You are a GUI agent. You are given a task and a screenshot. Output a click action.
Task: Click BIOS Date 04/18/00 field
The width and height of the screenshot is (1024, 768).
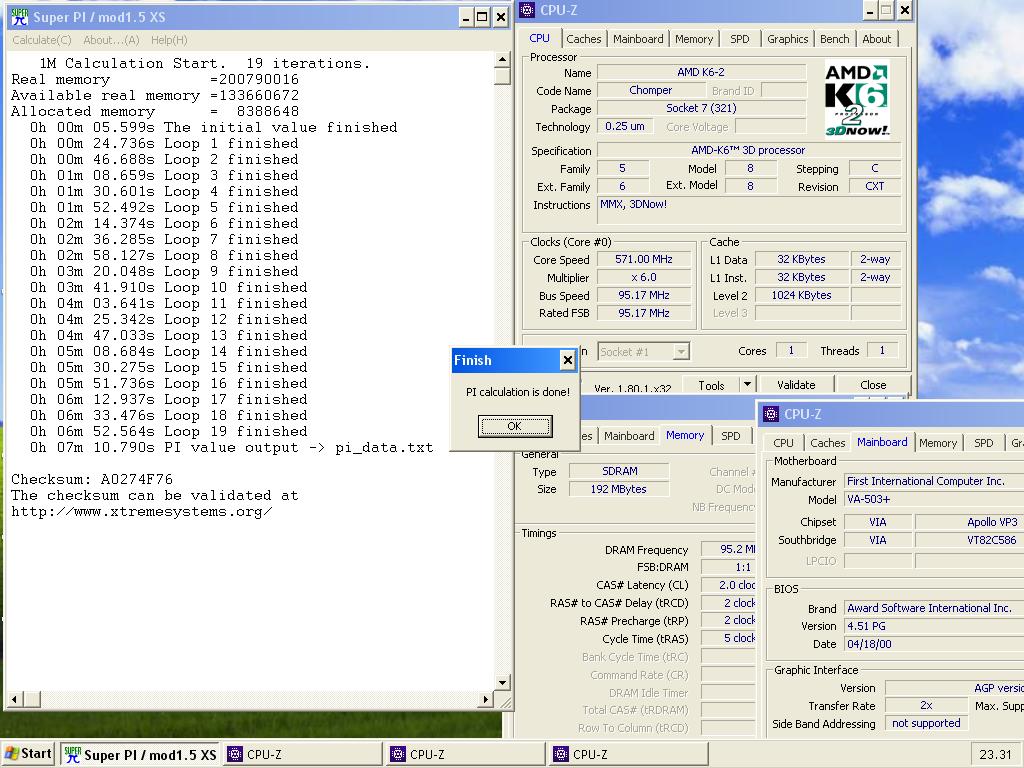click(934, 644)
